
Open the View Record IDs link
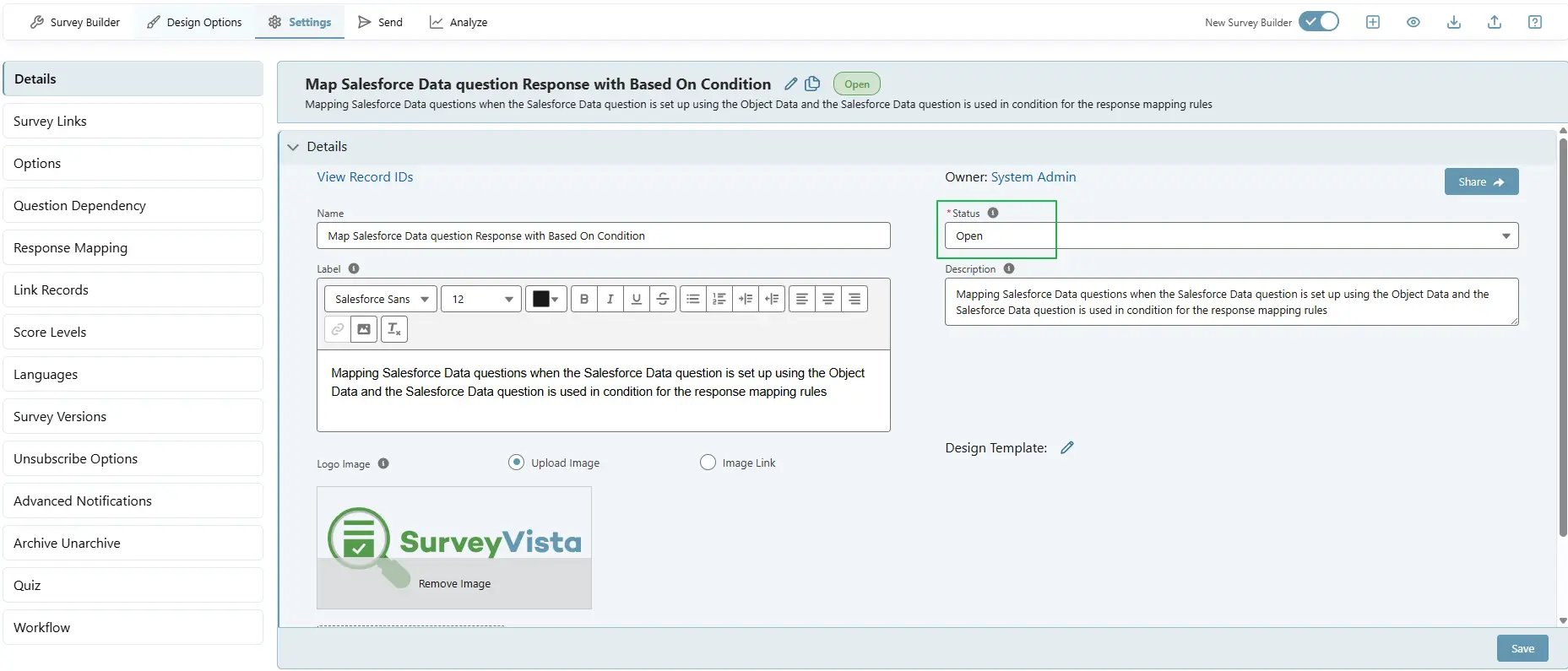coord(365,177)
